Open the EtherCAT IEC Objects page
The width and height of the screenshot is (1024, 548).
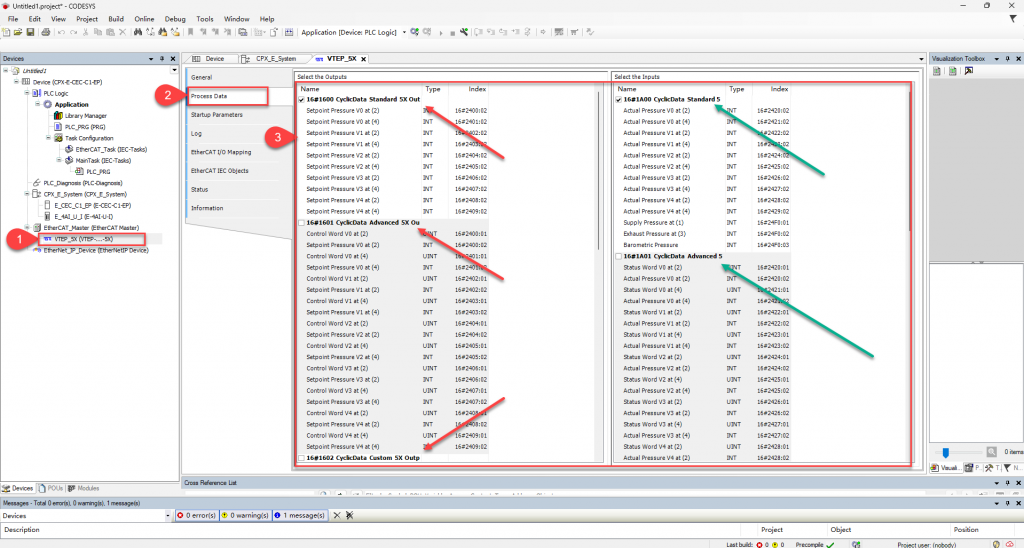pos(219,171)
